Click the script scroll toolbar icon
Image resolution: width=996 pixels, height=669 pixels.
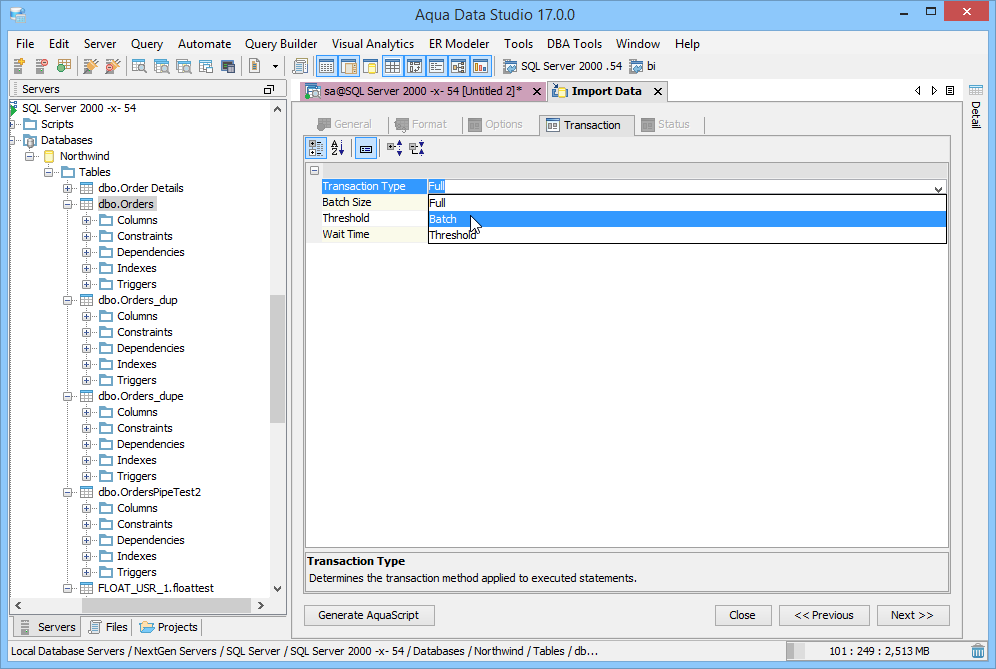tap(300, 66)
